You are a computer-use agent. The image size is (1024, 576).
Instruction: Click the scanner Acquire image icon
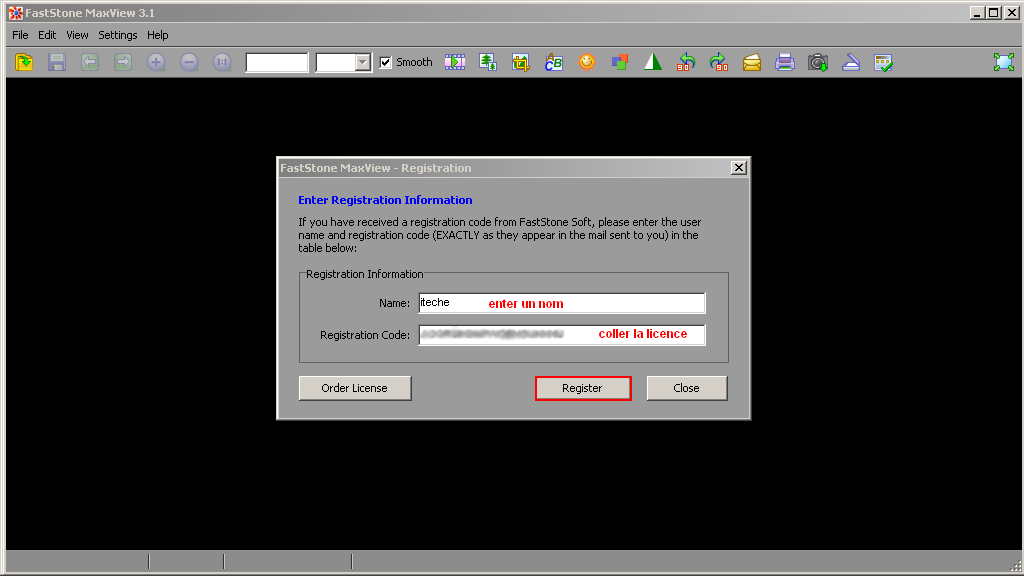click(x=851, y=62)
